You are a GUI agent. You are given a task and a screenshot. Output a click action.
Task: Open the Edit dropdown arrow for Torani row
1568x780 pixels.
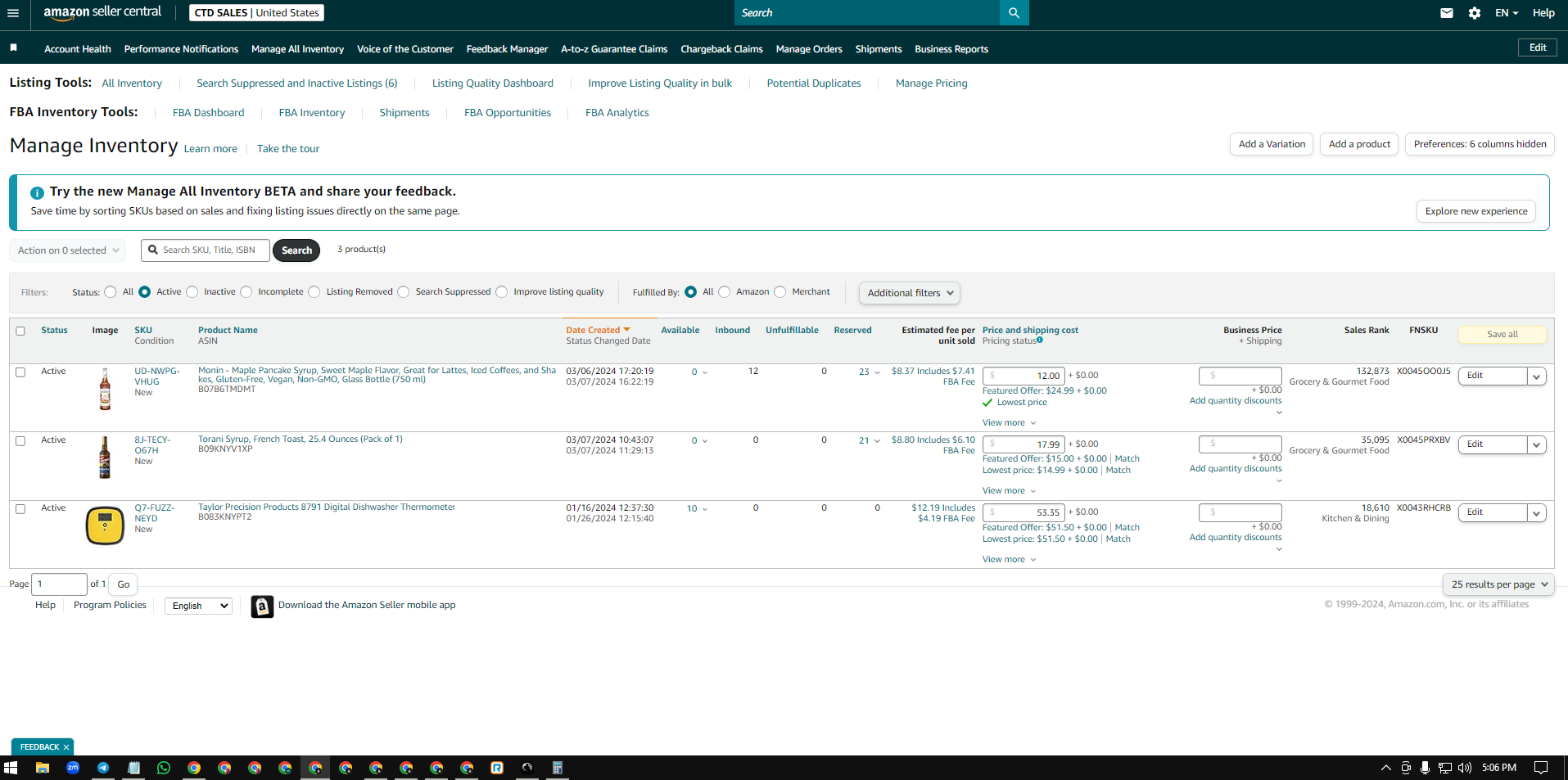(x=1537, y=445)
